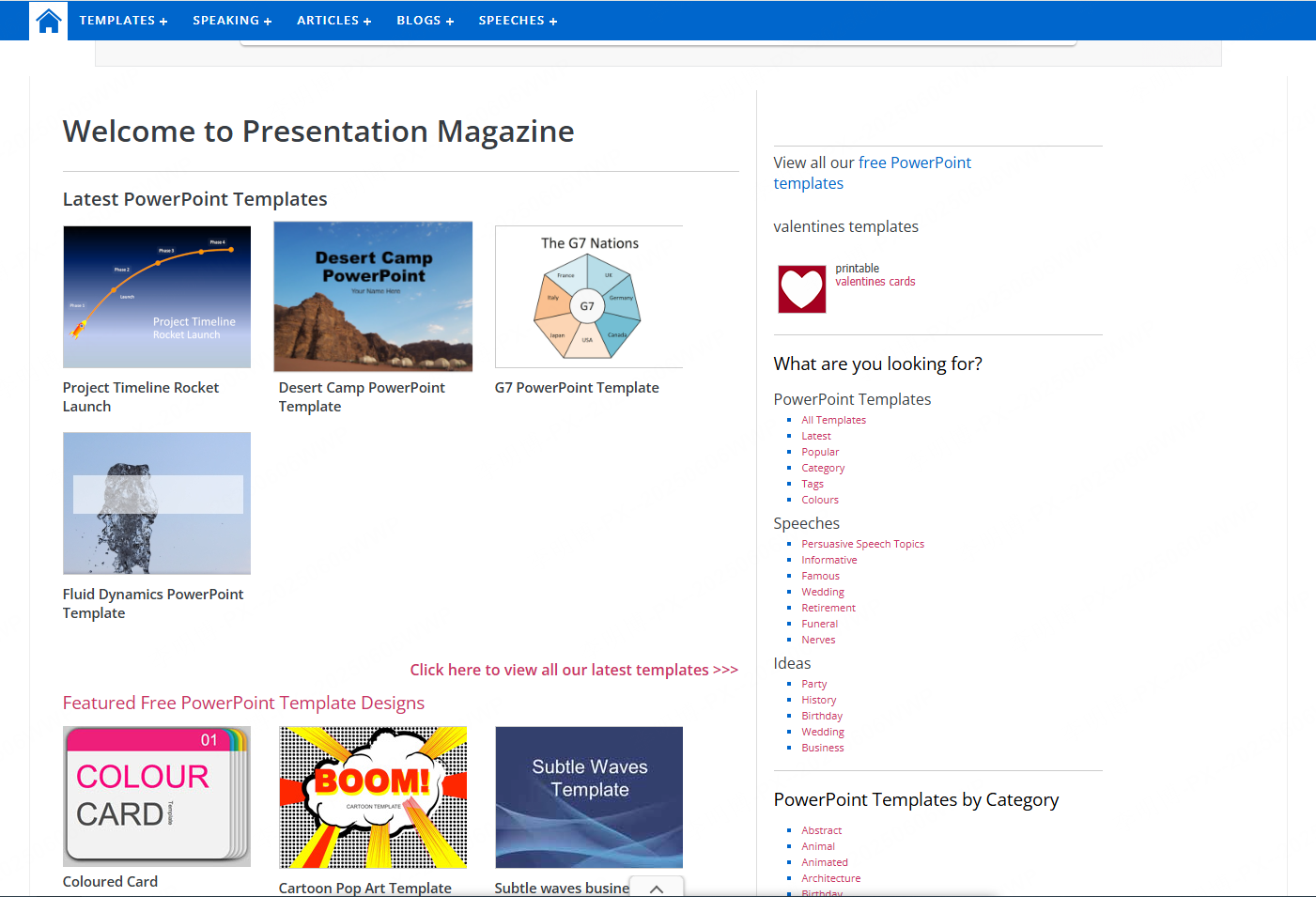Viewport: 1316px width, 897px height.
Task: Open the Abstract category link
Action: click(821, 829)
